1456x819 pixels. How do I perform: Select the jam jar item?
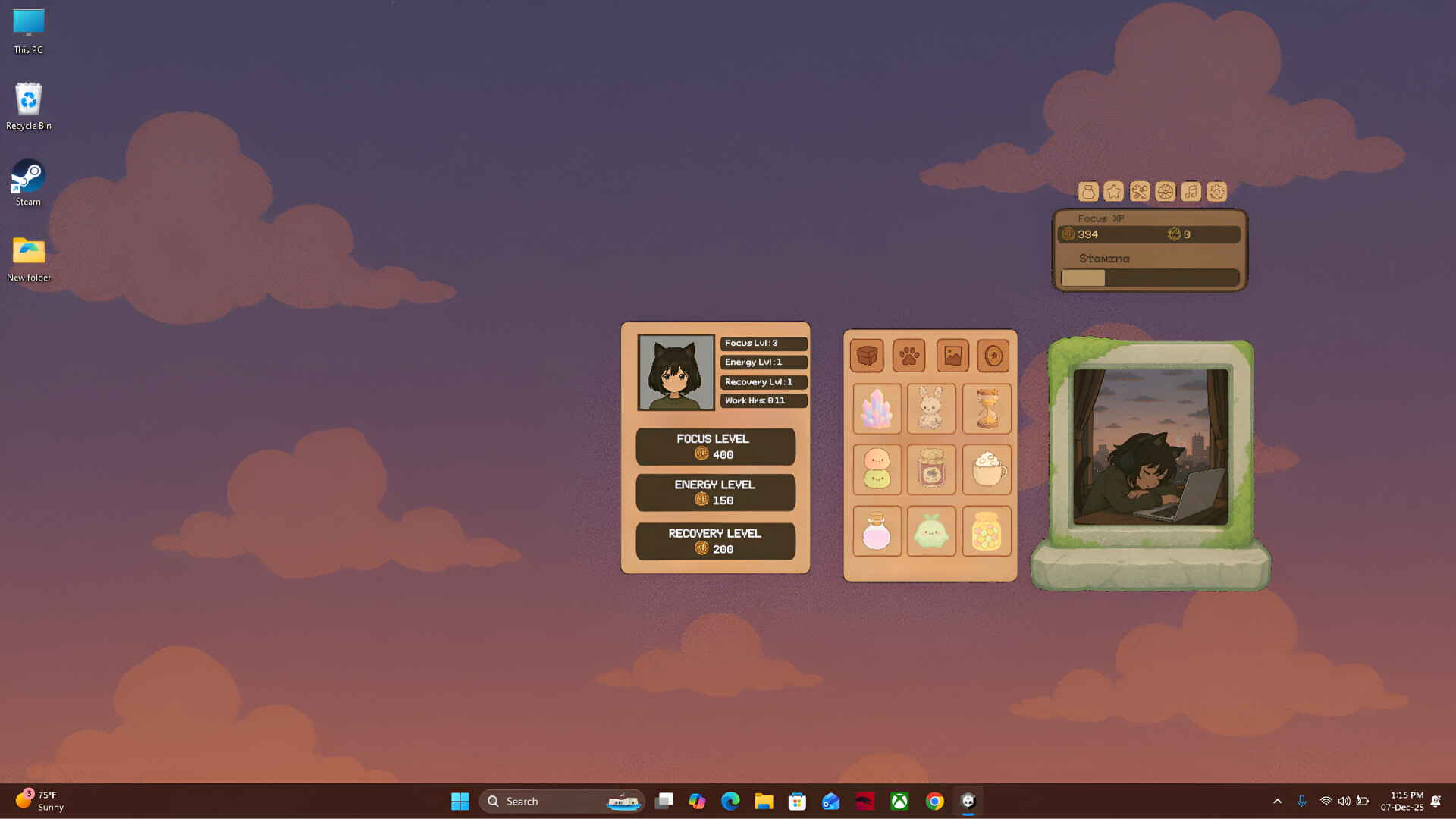[931, 470]
